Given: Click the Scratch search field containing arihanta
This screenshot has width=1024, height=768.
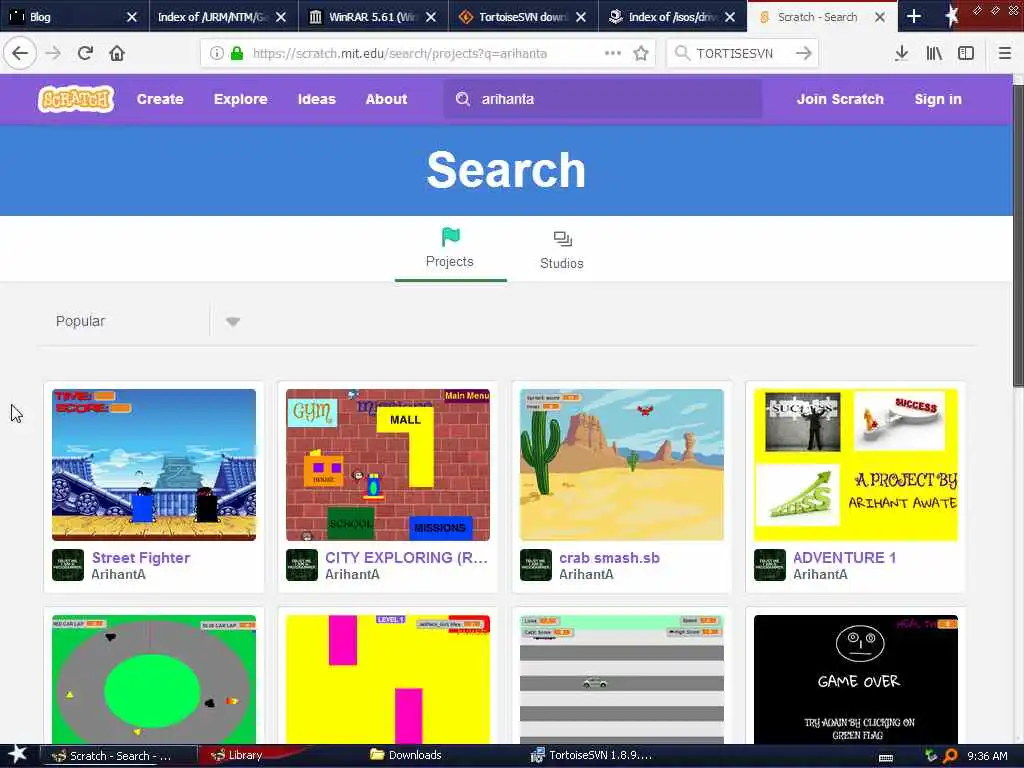Looking at the screenshot, I should [x=603, y=99].
